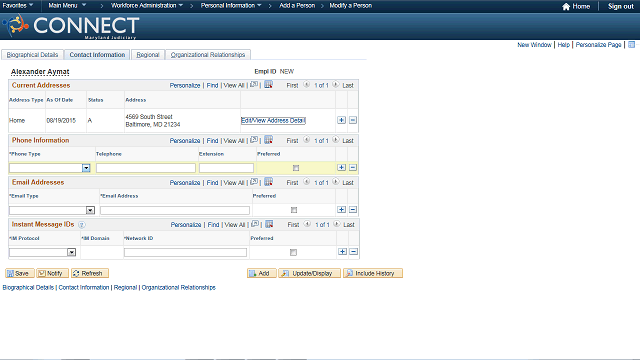
Task: Click the Save button
Action: point(20,273)
